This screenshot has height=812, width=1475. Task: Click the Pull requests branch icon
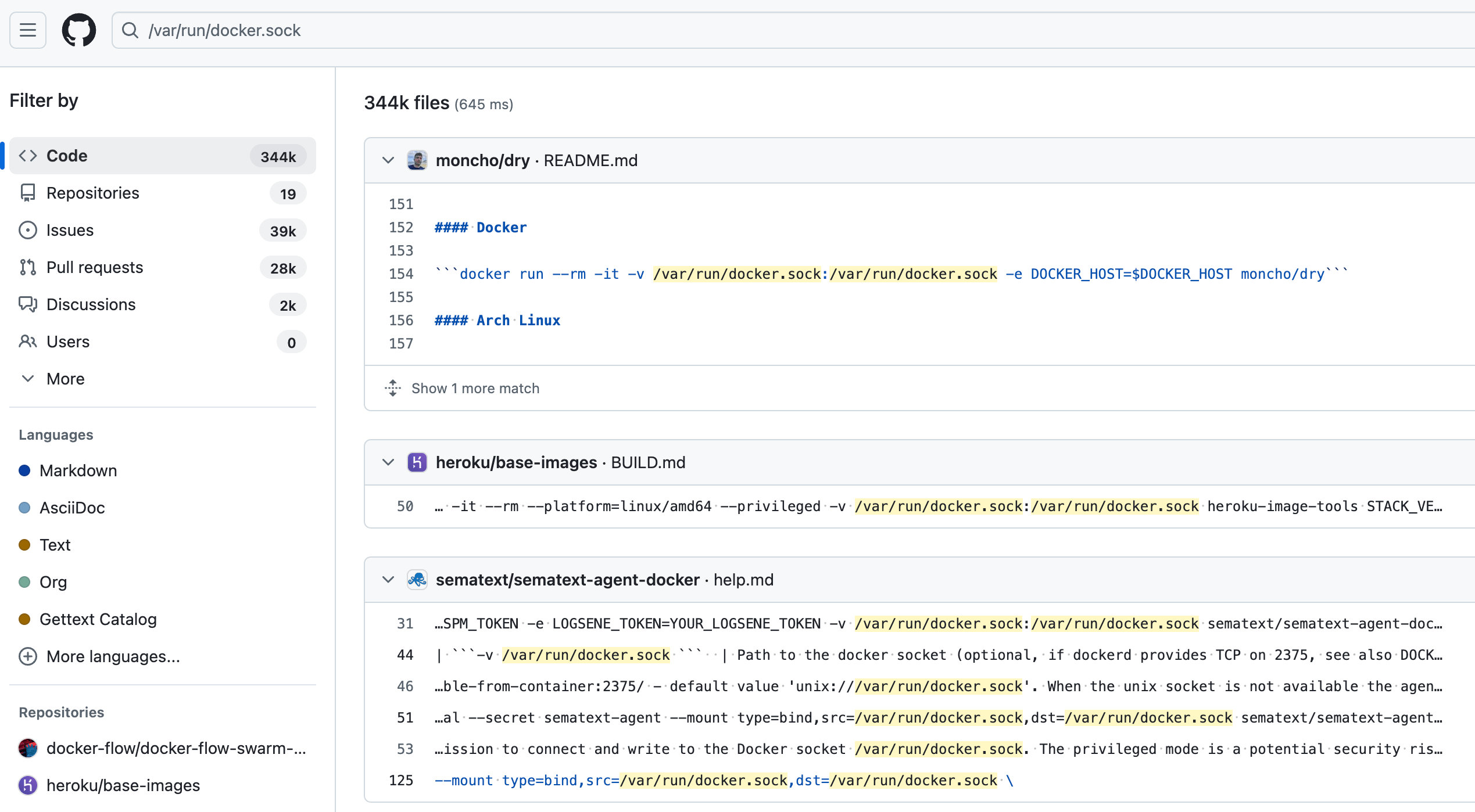tap(28, 267)
